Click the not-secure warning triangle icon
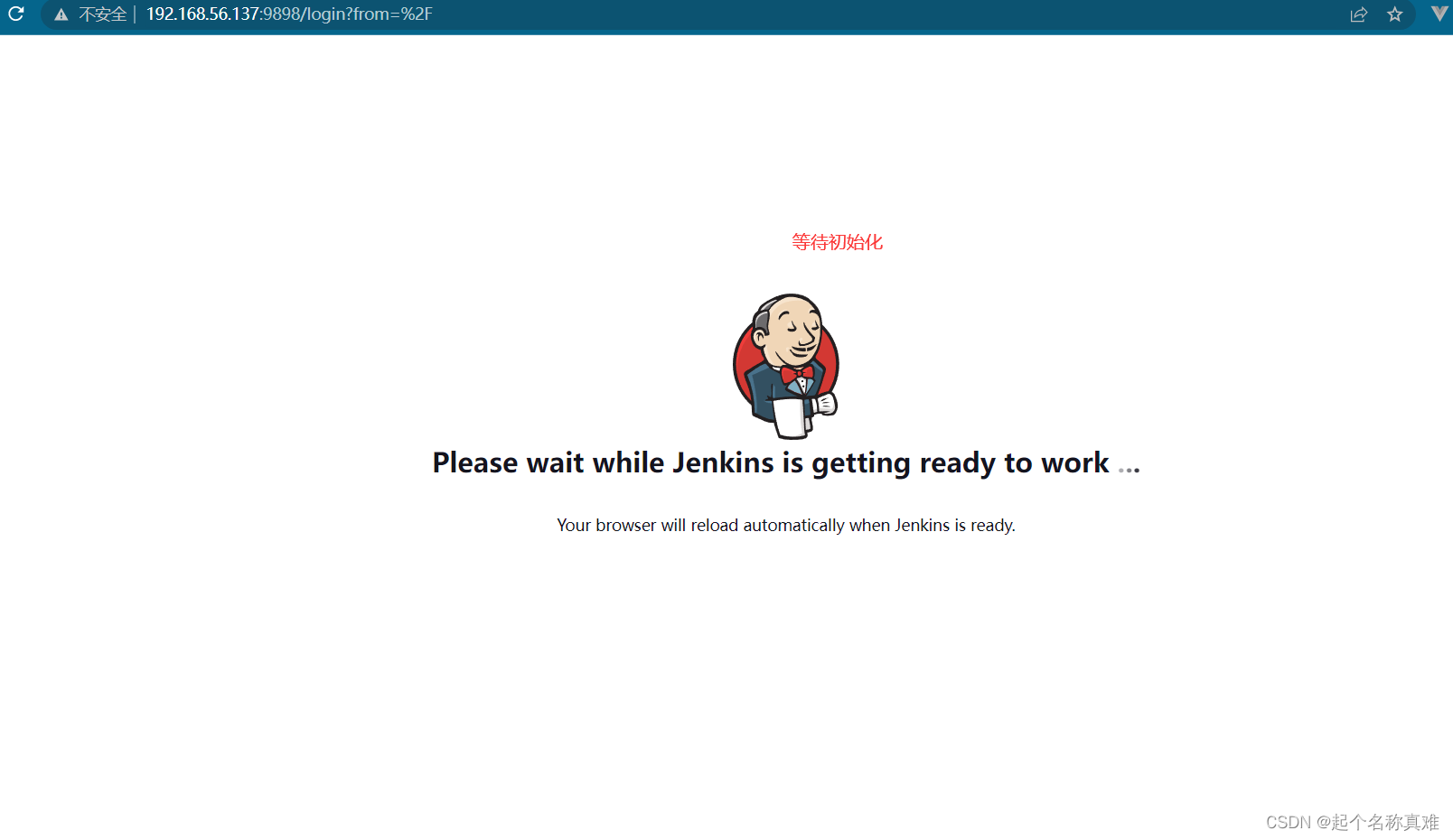This screenshot has height=840, width=1453. coord(61,14)
